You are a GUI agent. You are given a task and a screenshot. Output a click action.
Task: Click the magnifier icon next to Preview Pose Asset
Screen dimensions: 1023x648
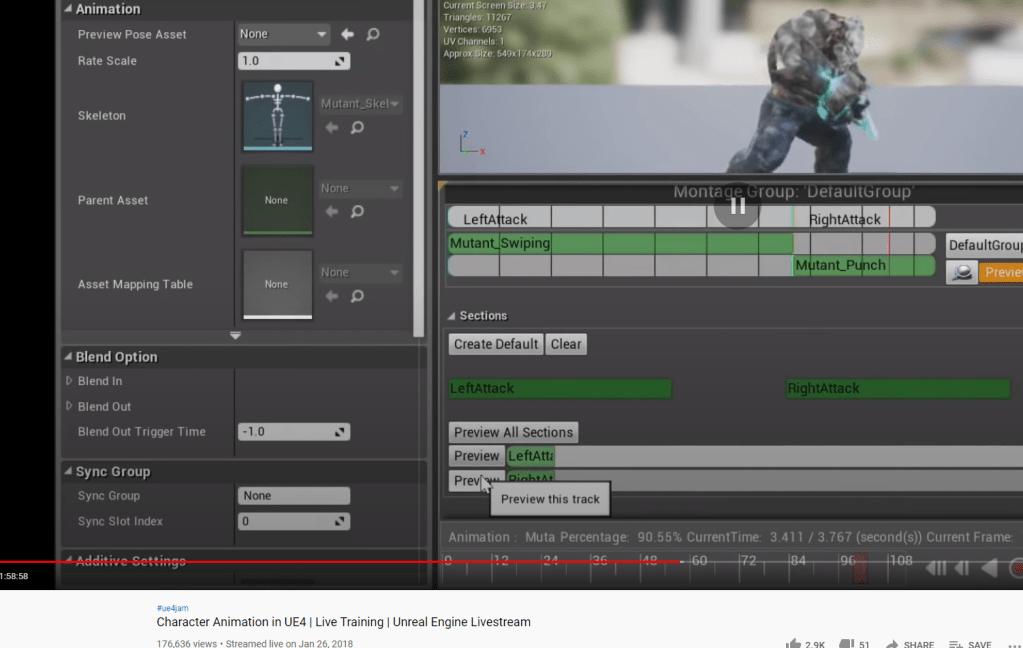[x=373, y=34]
